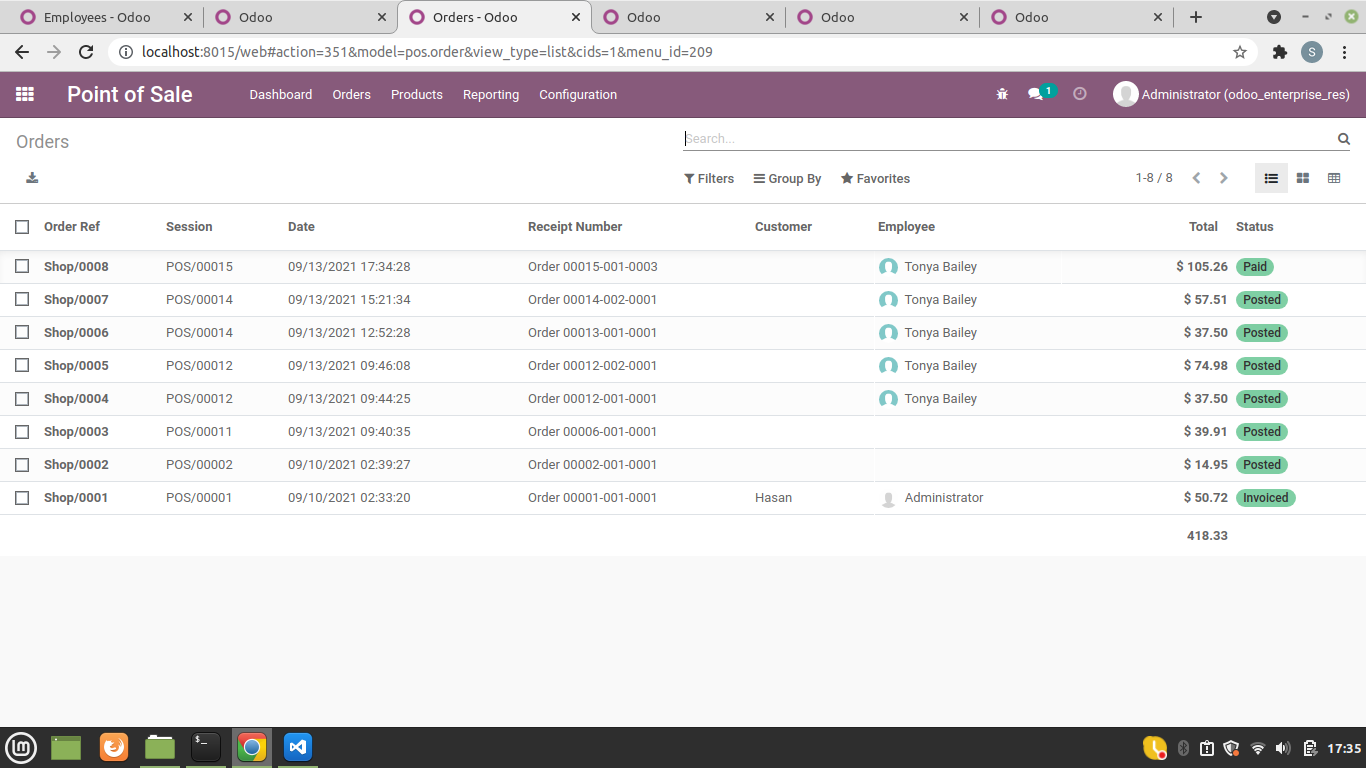Image resolution: width=1366 pixels, height=768 pixels.
Task: Open the Reporting menu
Action: (x=491, y=94)
